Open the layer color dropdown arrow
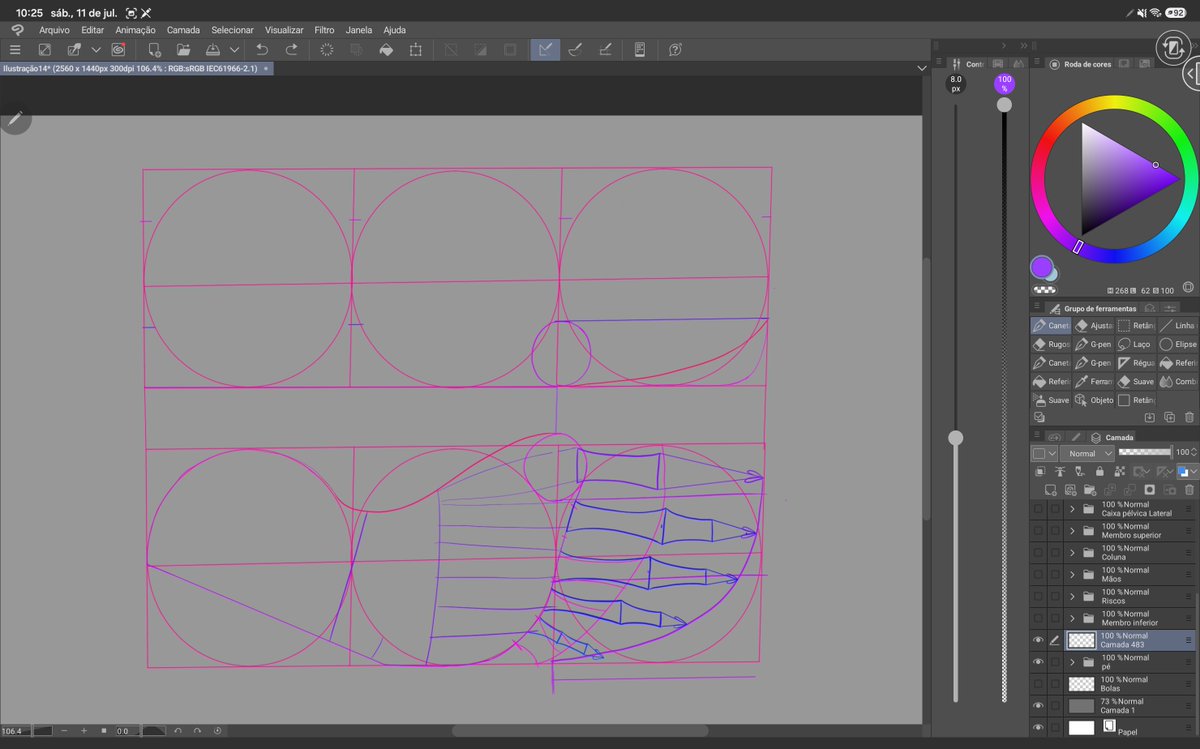Image resolution: width=1200 pixels, height=749 pixels. click(1194, 471)
